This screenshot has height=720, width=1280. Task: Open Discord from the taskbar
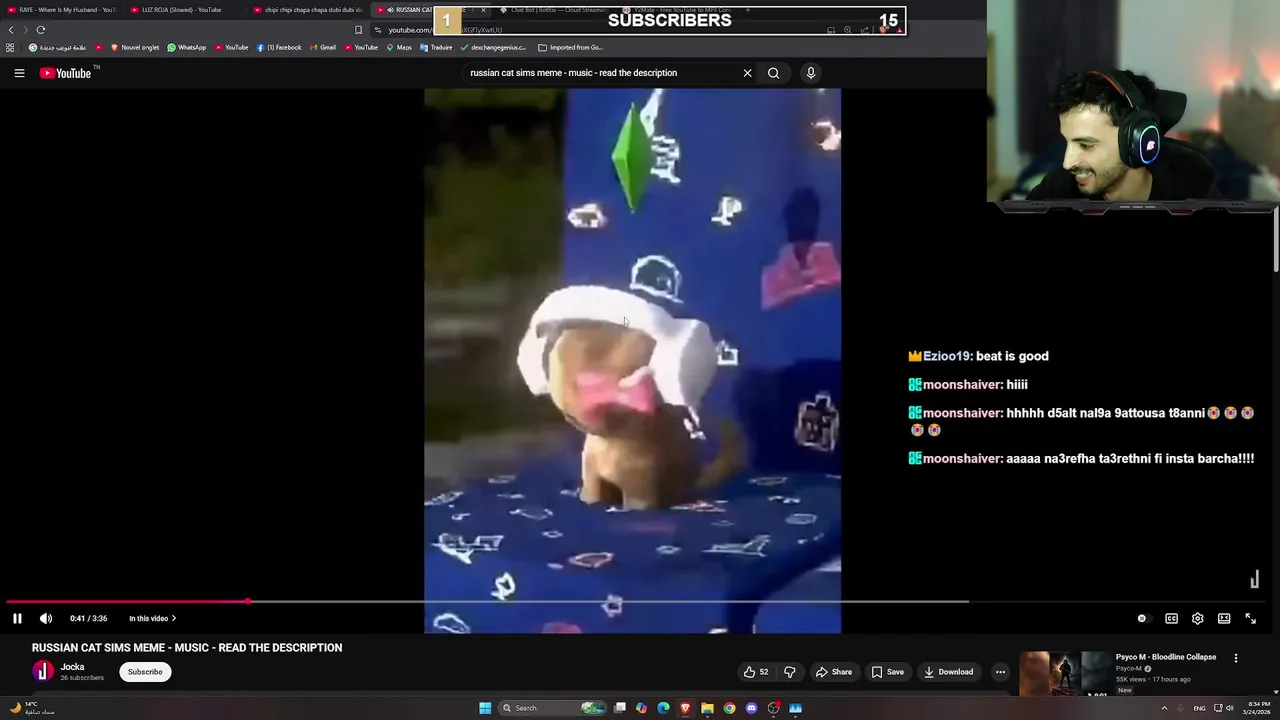click(x=751, y=708)
